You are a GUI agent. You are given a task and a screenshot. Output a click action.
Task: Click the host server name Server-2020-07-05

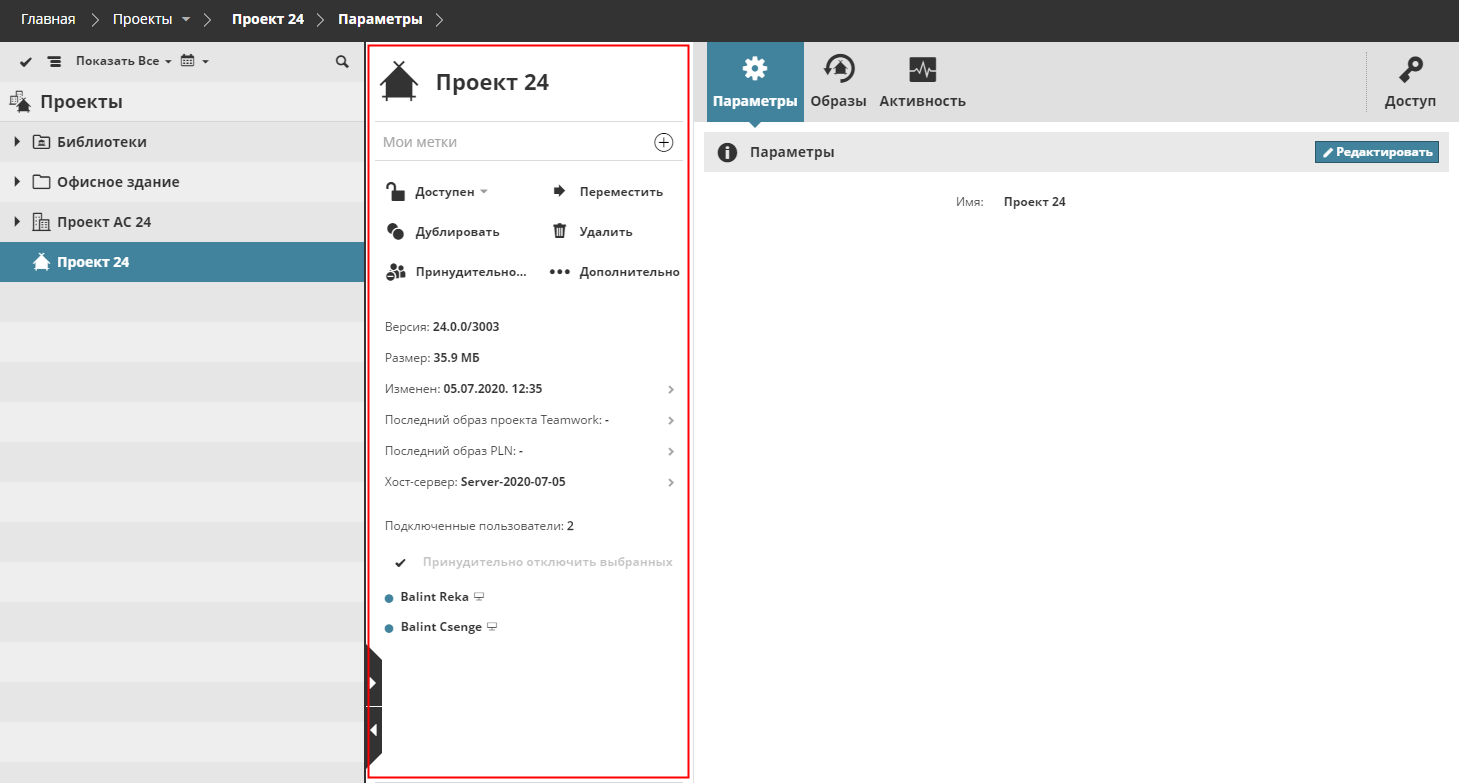click(x=513, y=482)
